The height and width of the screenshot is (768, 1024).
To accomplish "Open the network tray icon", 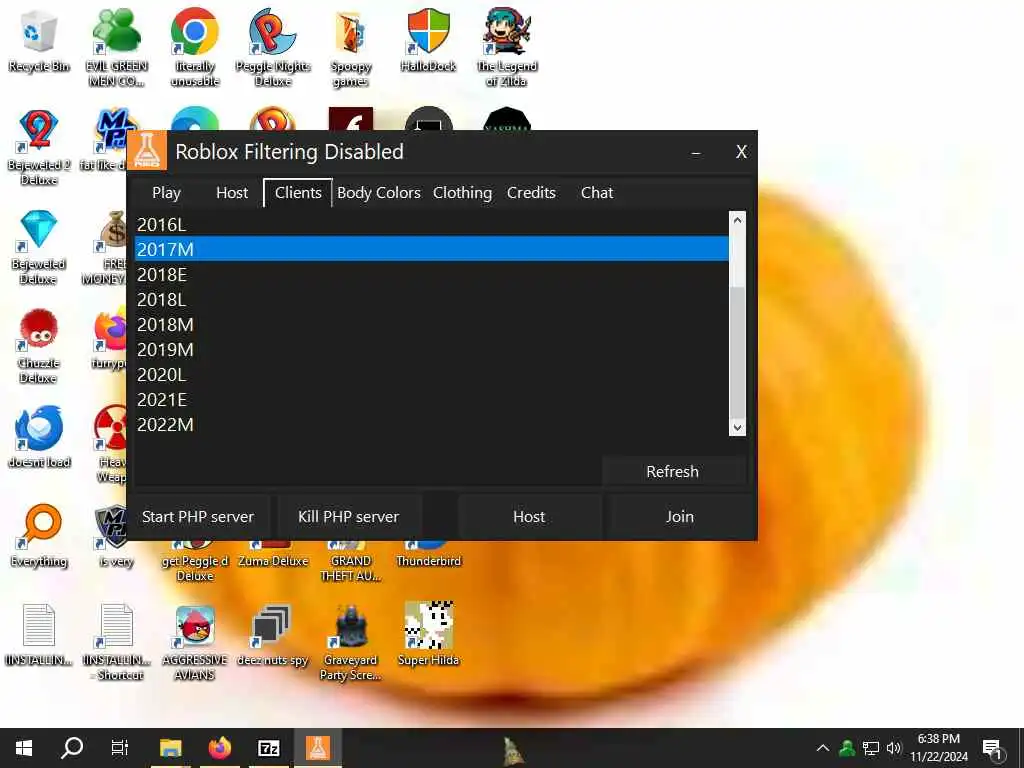I will [x=871, y=748].
